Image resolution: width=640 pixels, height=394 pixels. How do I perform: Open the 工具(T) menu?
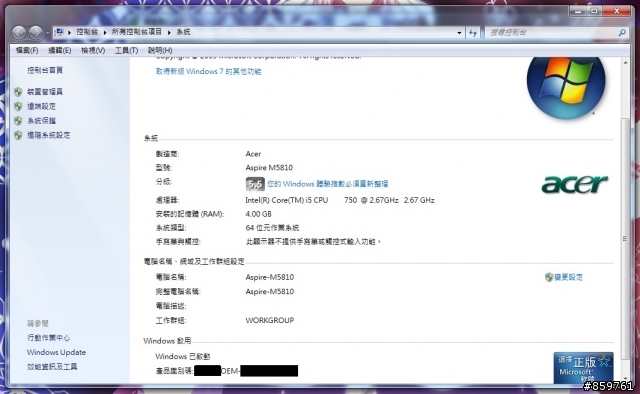pos(126,50)
